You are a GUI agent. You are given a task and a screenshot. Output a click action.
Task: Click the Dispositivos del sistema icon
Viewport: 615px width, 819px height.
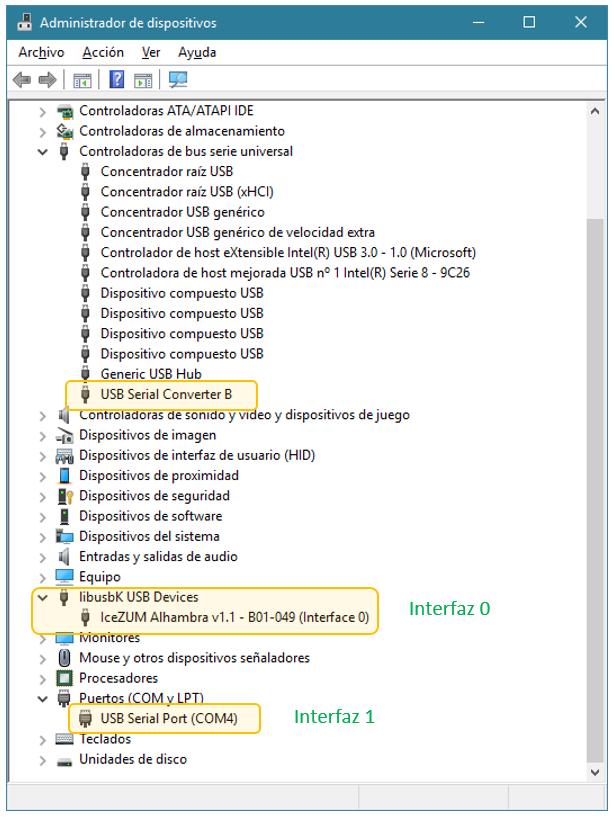(64, 536)
